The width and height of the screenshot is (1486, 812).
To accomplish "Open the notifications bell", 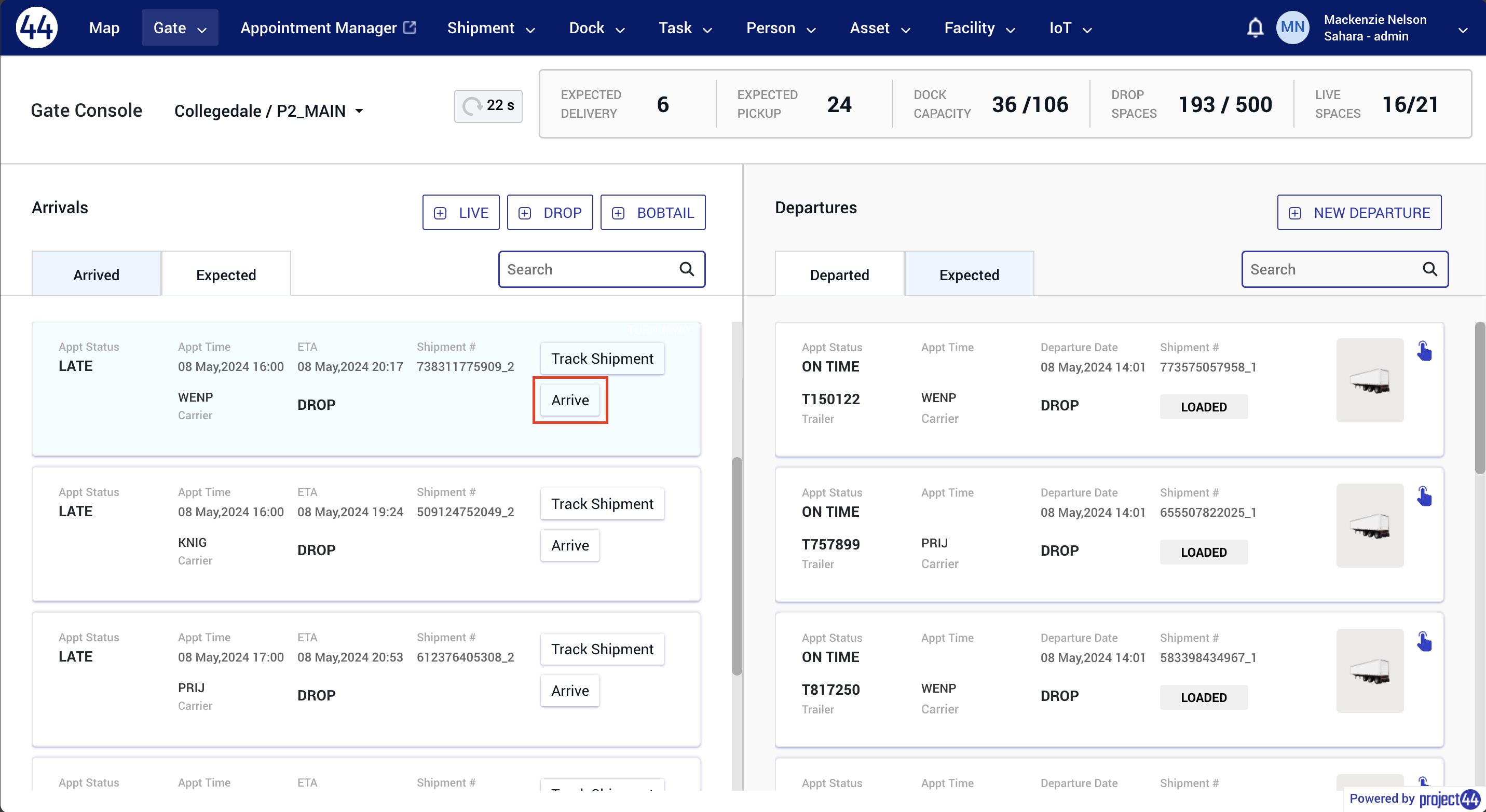I will (x=1255, y=27).
